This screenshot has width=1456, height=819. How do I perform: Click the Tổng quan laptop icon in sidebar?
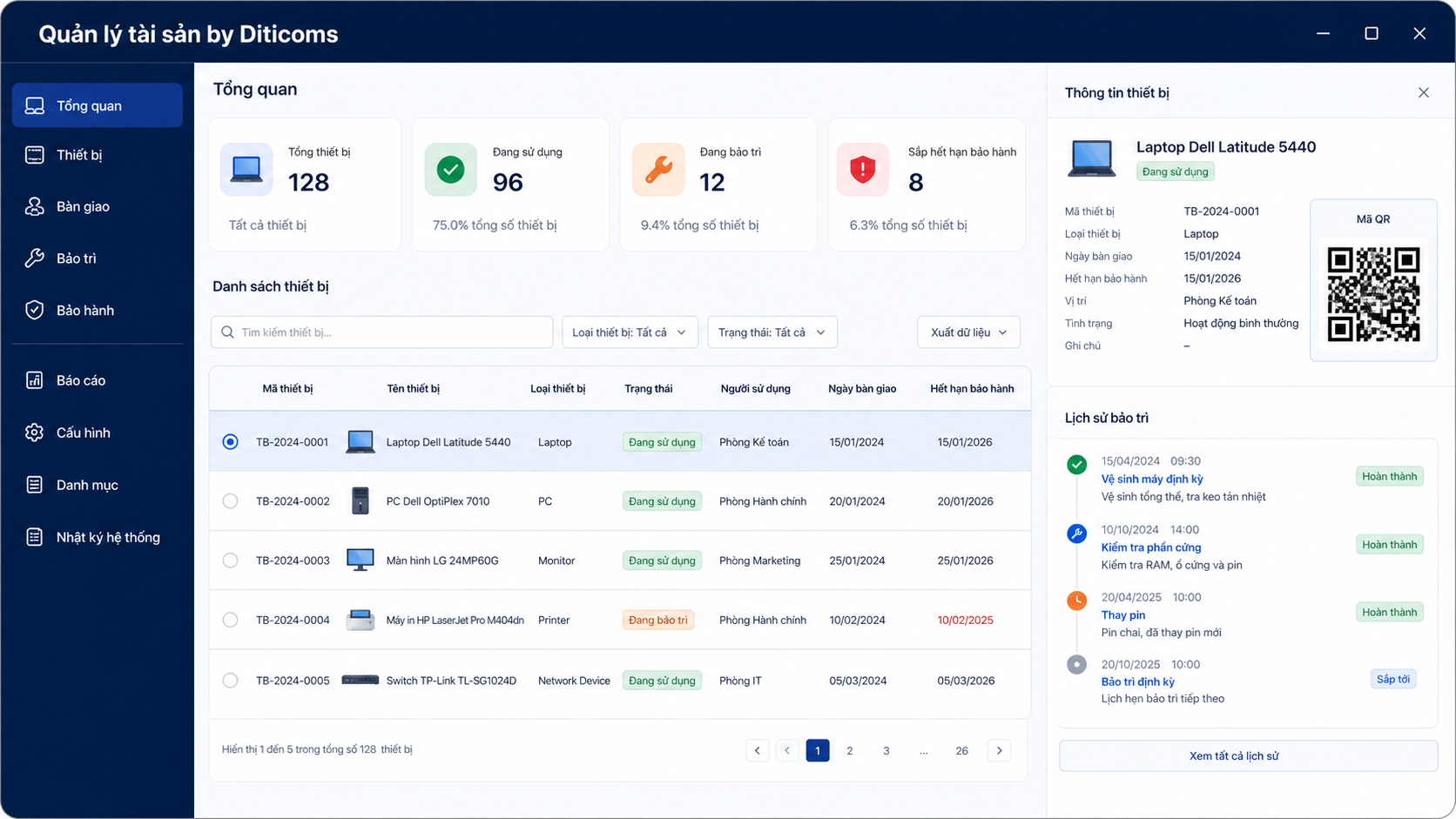pyautogui.click(x=35, y=105)
